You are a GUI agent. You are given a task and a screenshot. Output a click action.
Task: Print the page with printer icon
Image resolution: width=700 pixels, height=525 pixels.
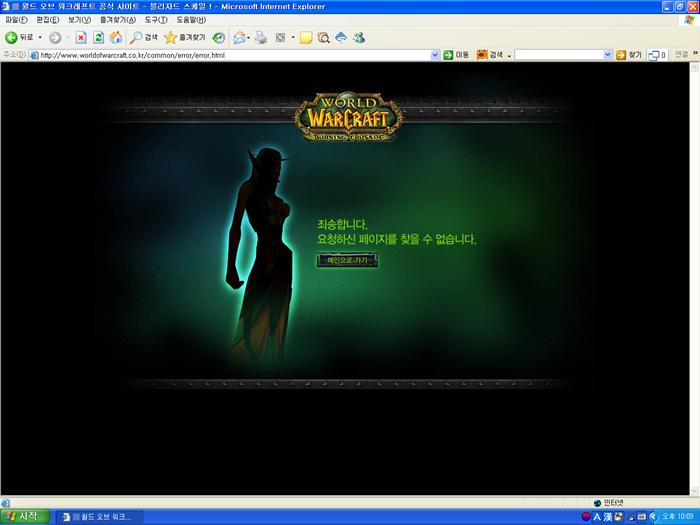coord(261,38)
